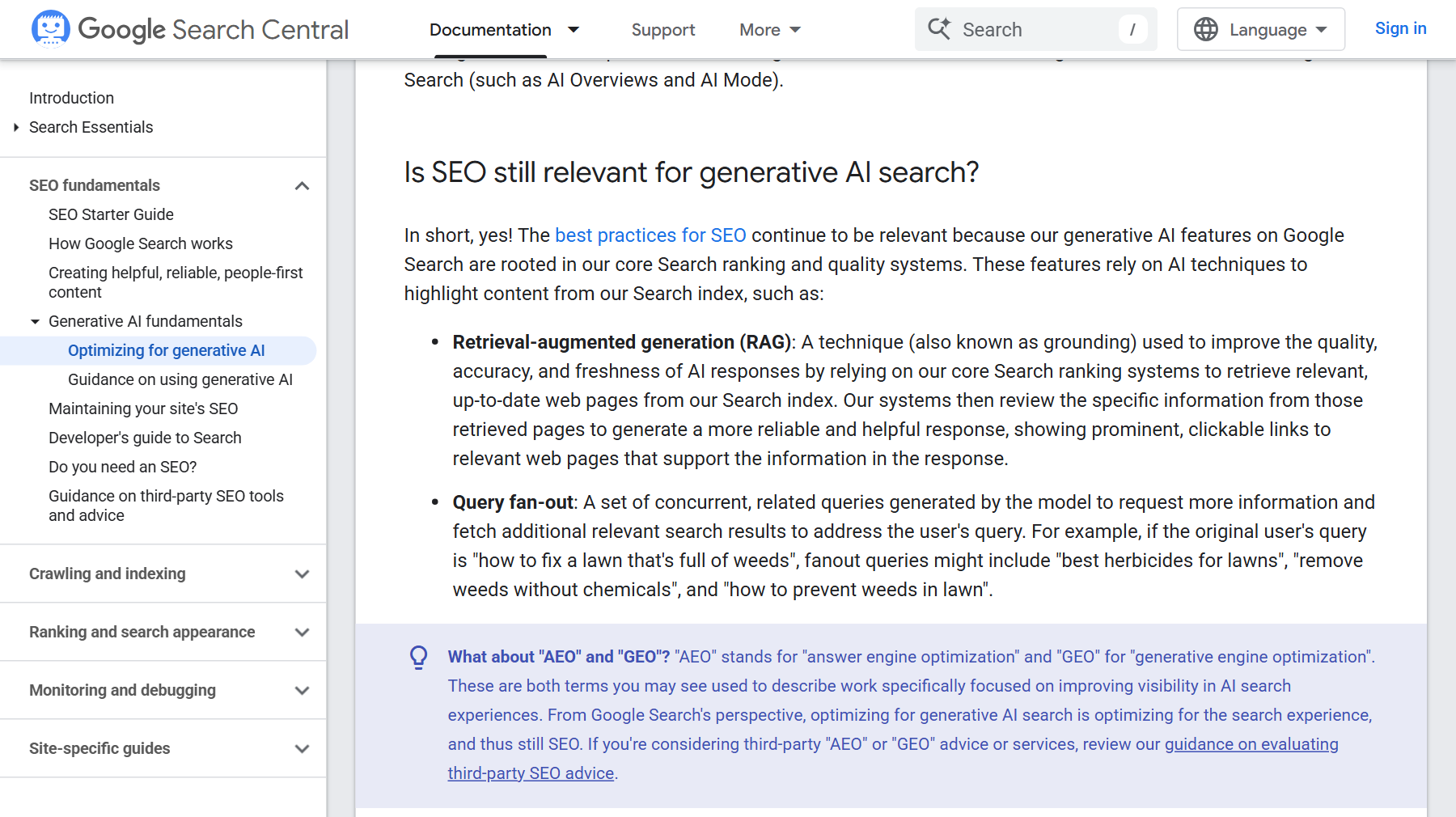1456x817 pixels.
Task: Select Guidance on using generative AI
Action: (180, 379)
